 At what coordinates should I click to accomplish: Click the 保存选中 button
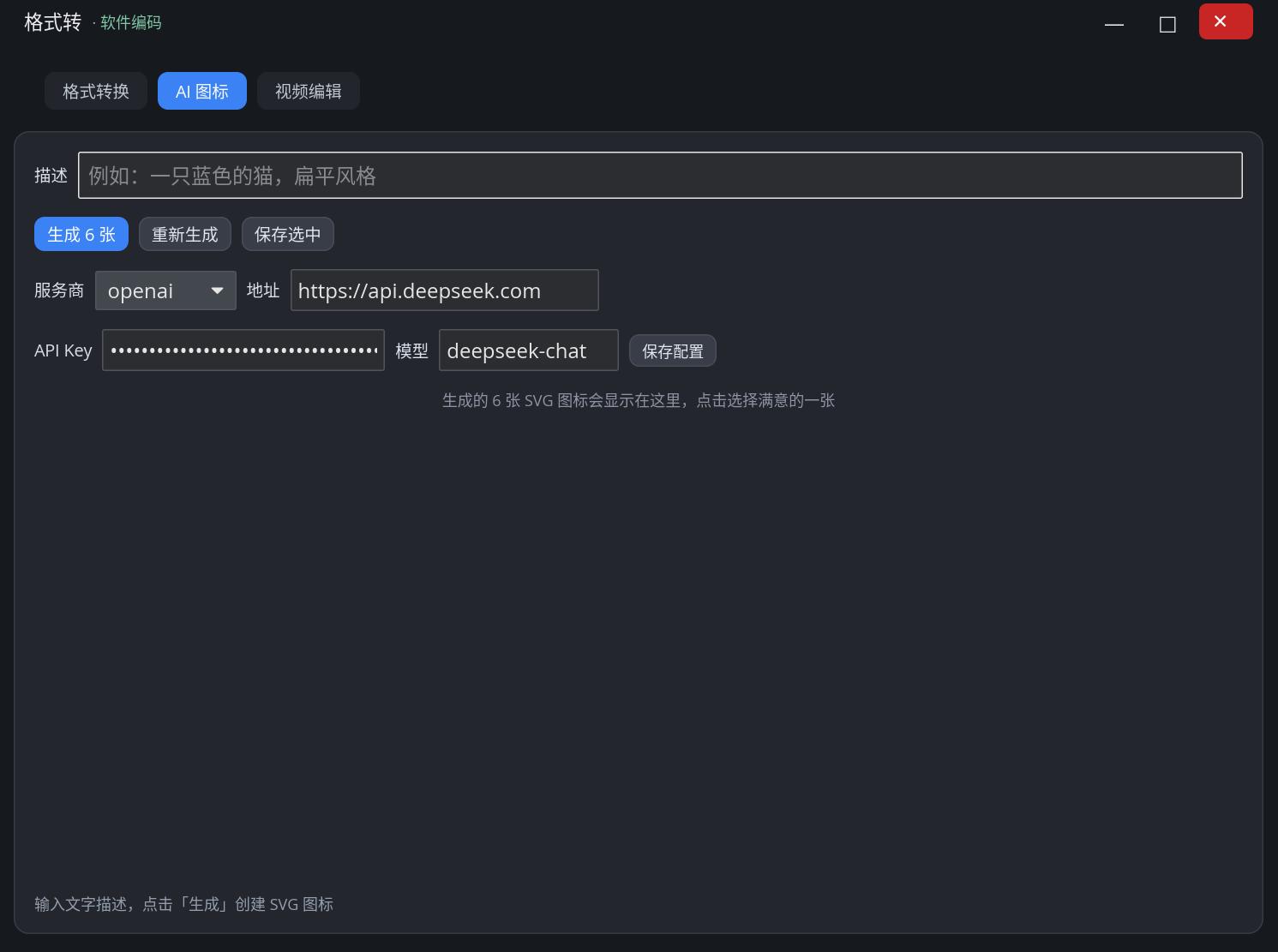point(288,234)
